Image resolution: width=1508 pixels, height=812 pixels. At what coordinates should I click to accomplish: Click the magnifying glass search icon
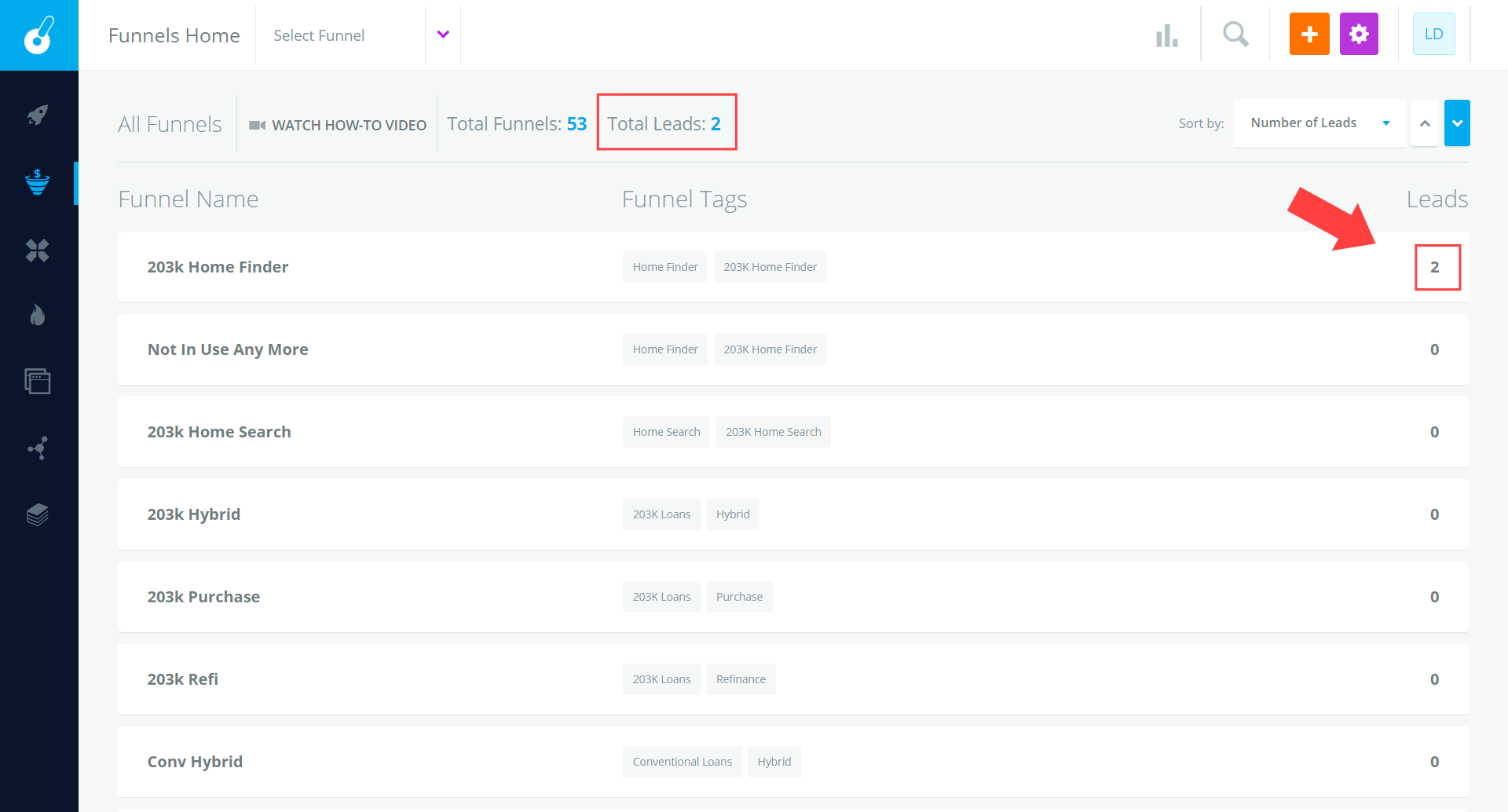[x=1235, y=35]
